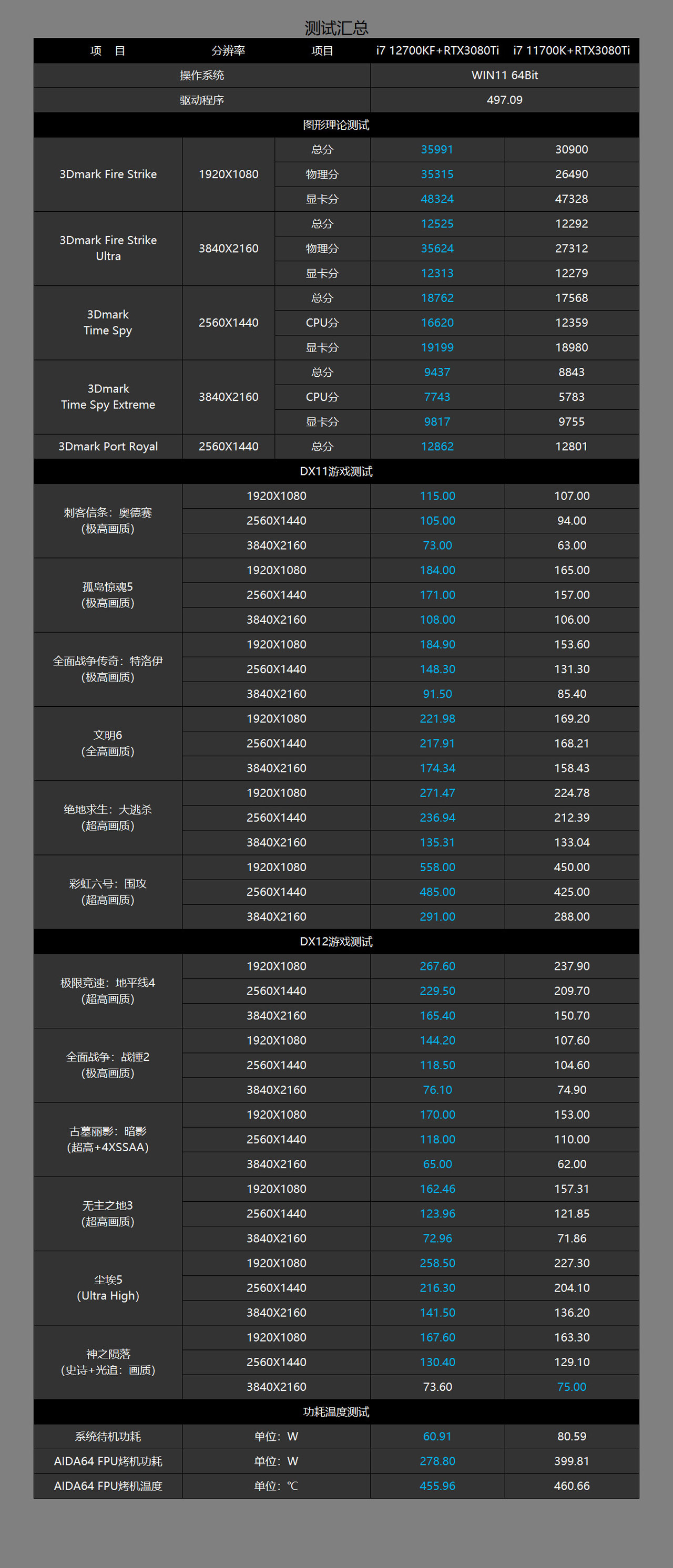Select the value 171.00
This screenshot has width=673, height=1568.
pos(437,595)
